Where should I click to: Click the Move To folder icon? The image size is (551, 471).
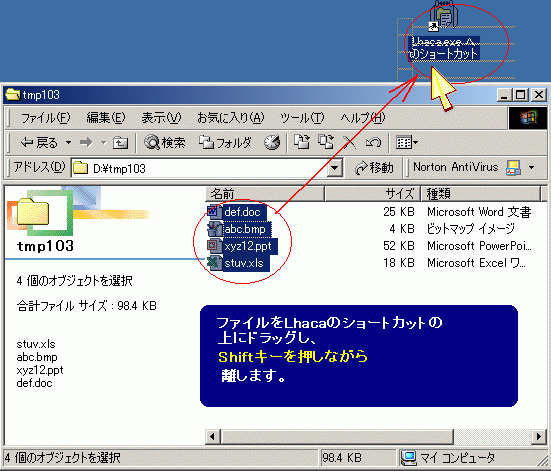point(302,142)
